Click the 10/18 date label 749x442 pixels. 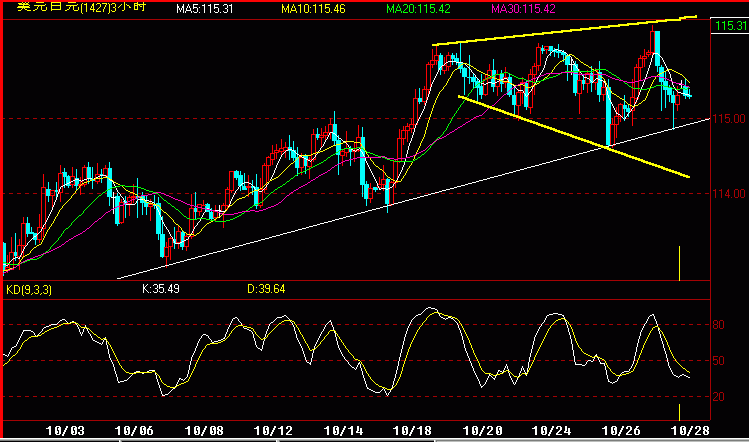click(412, 431)
